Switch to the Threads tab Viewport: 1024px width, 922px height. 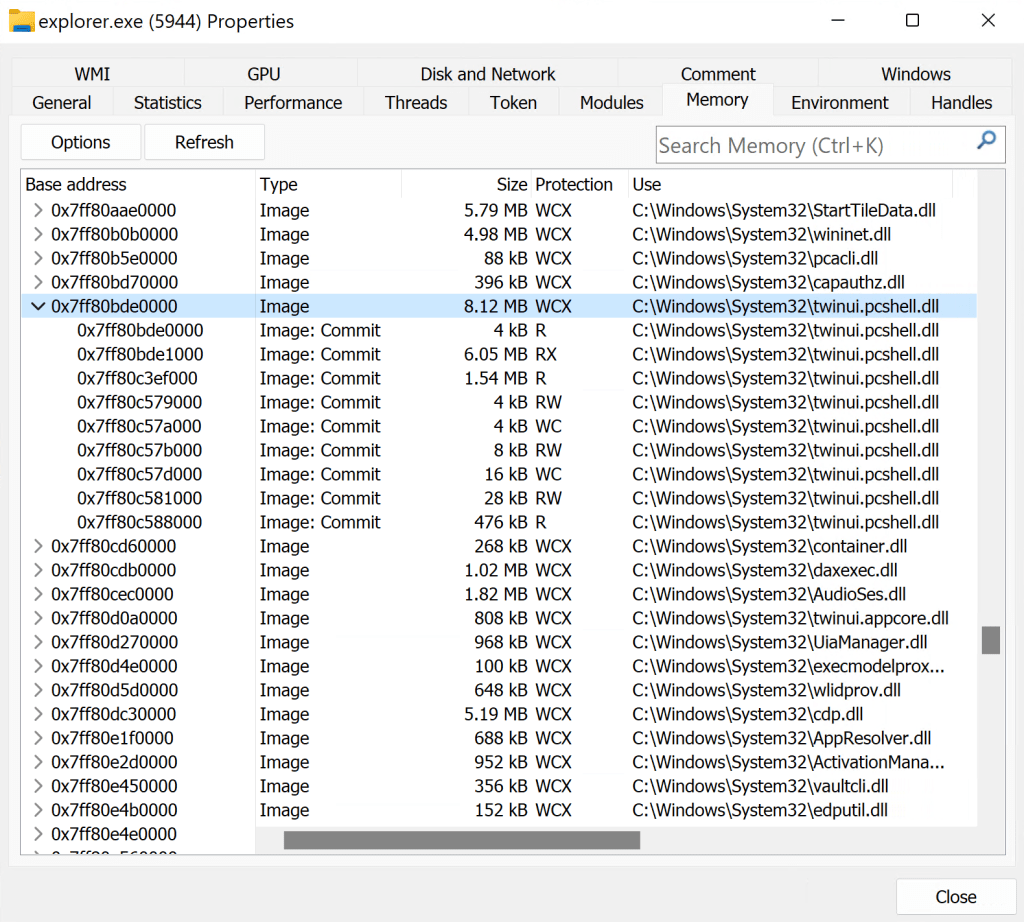click(416, 103)
